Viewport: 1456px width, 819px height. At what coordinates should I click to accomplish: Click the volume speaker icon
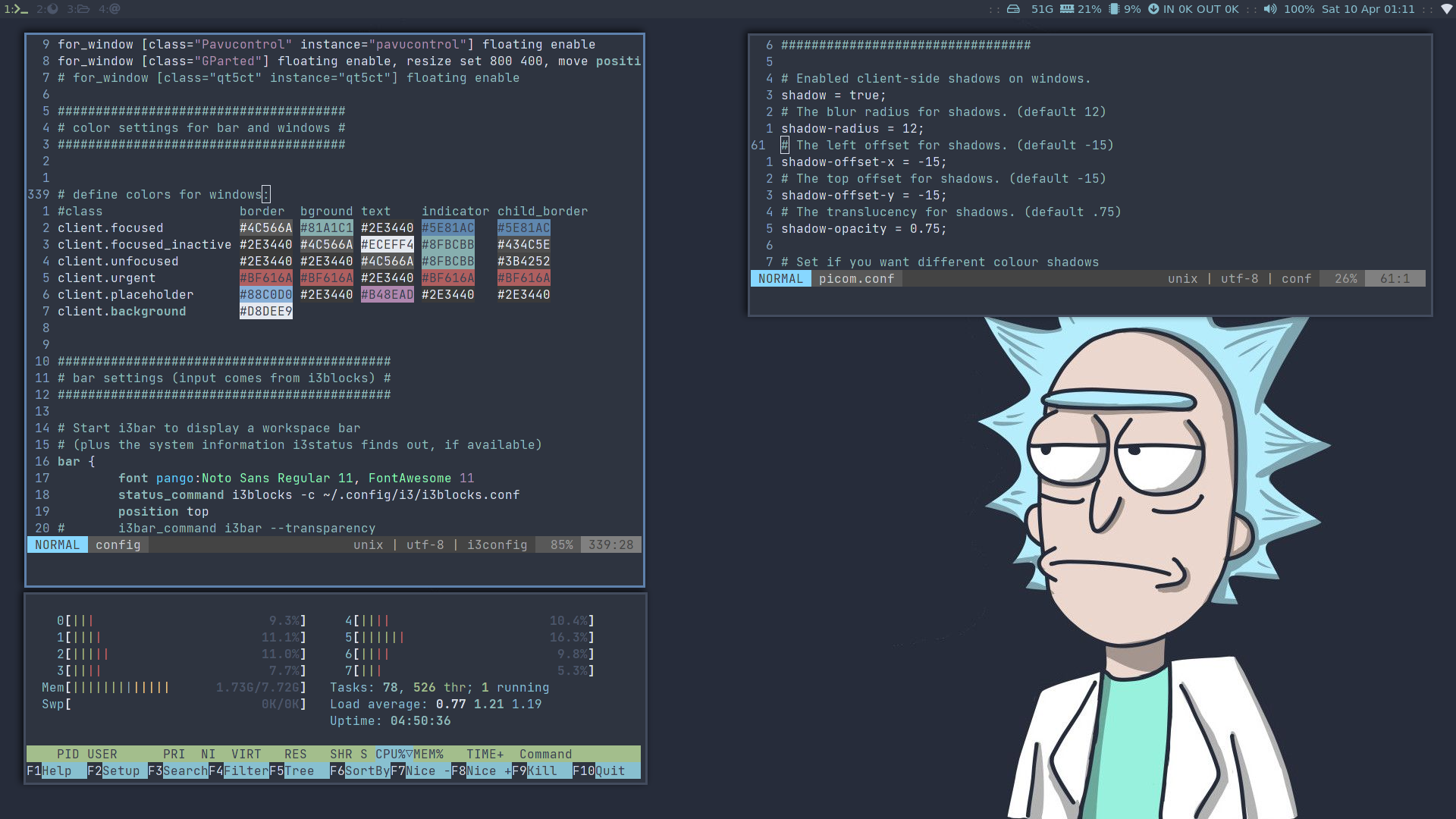[x=1270, y=9]
